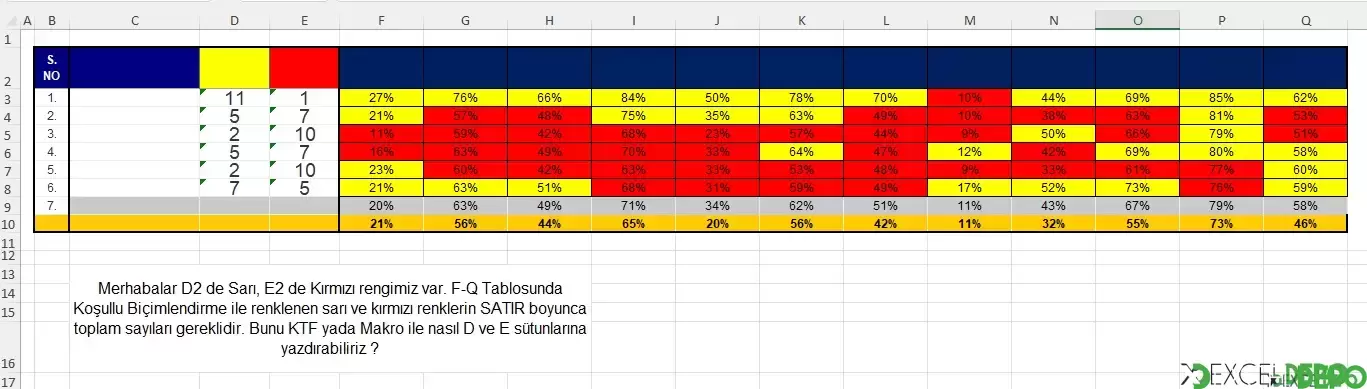Select row 10 header
This screenshot has width=1367, height=389.
click(x=9, y=224)
